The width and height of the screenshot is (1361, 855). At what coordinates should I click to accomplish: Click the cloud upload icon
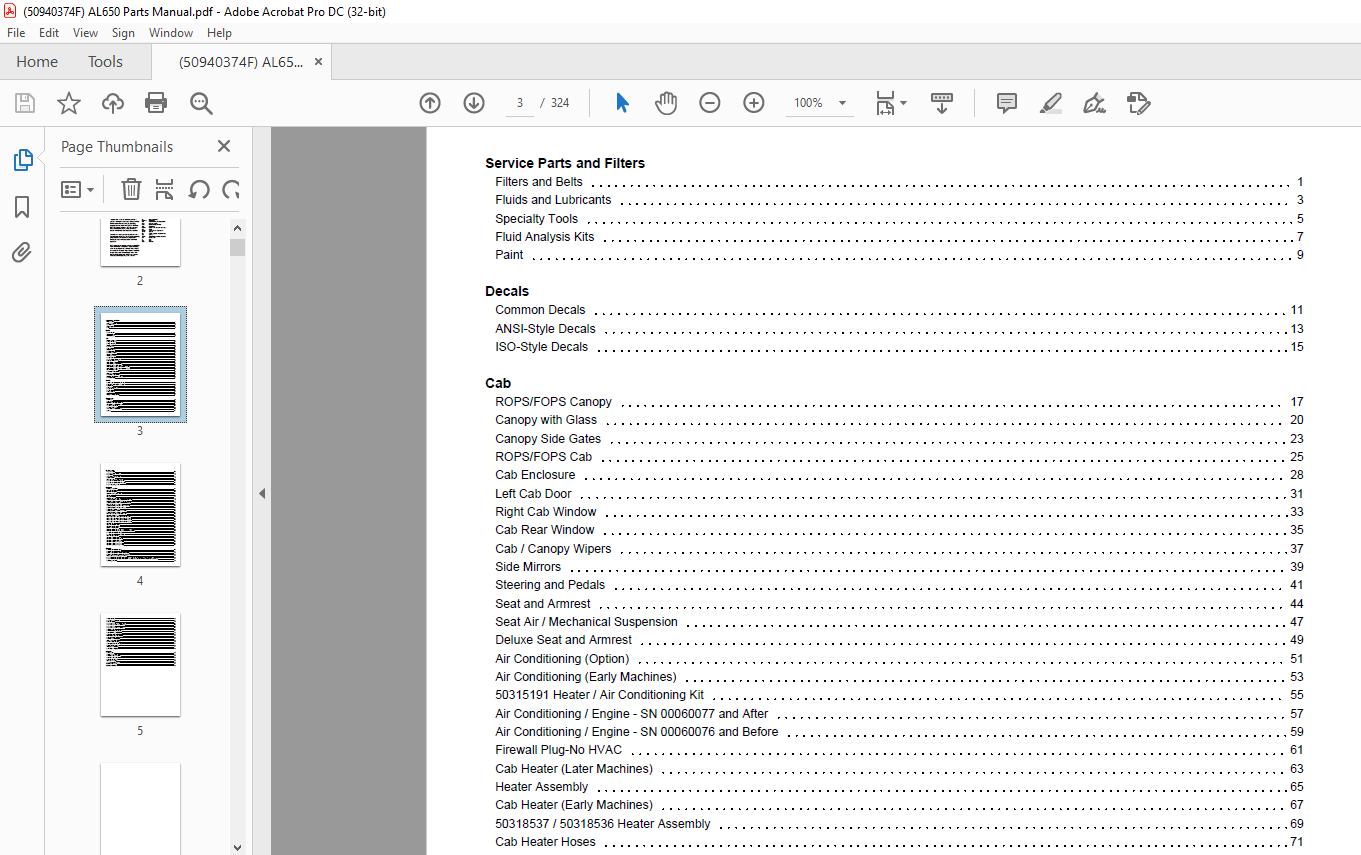[113, 103]
